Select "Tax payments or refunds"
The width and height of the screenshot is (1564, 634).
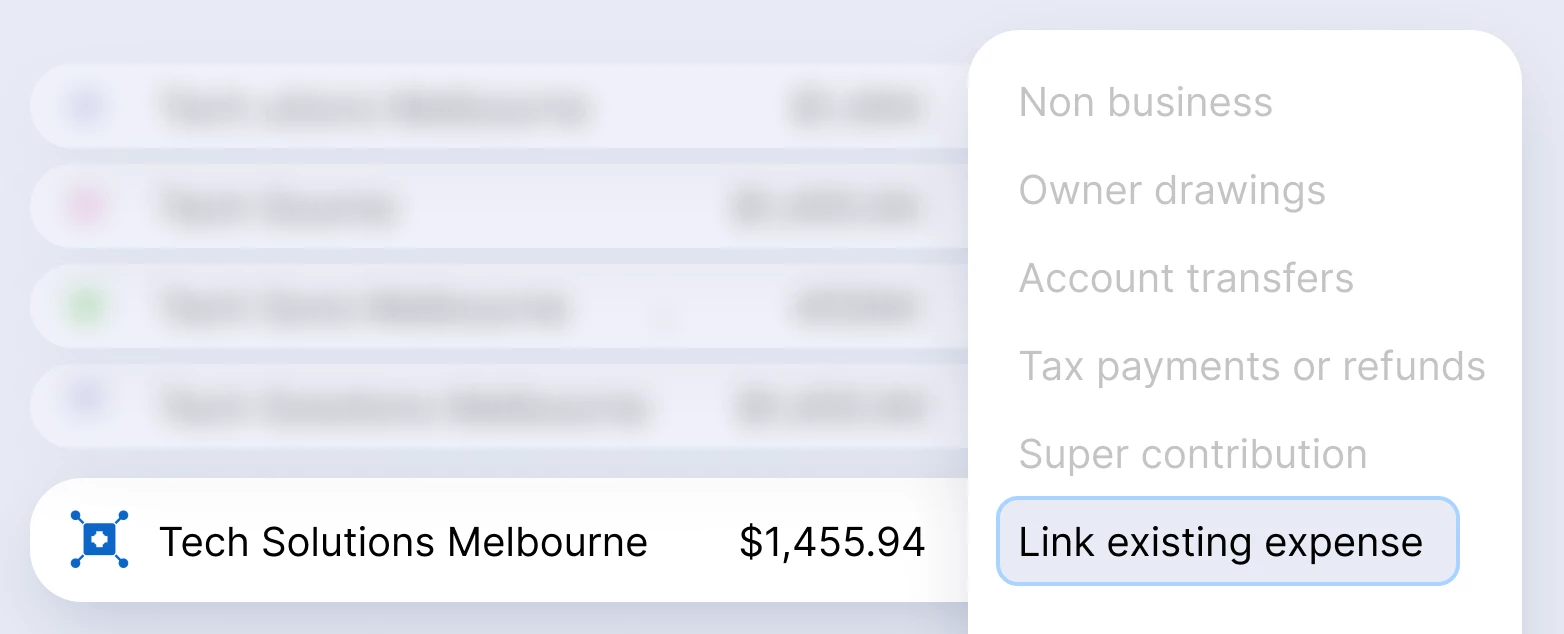coord(1251,367)
